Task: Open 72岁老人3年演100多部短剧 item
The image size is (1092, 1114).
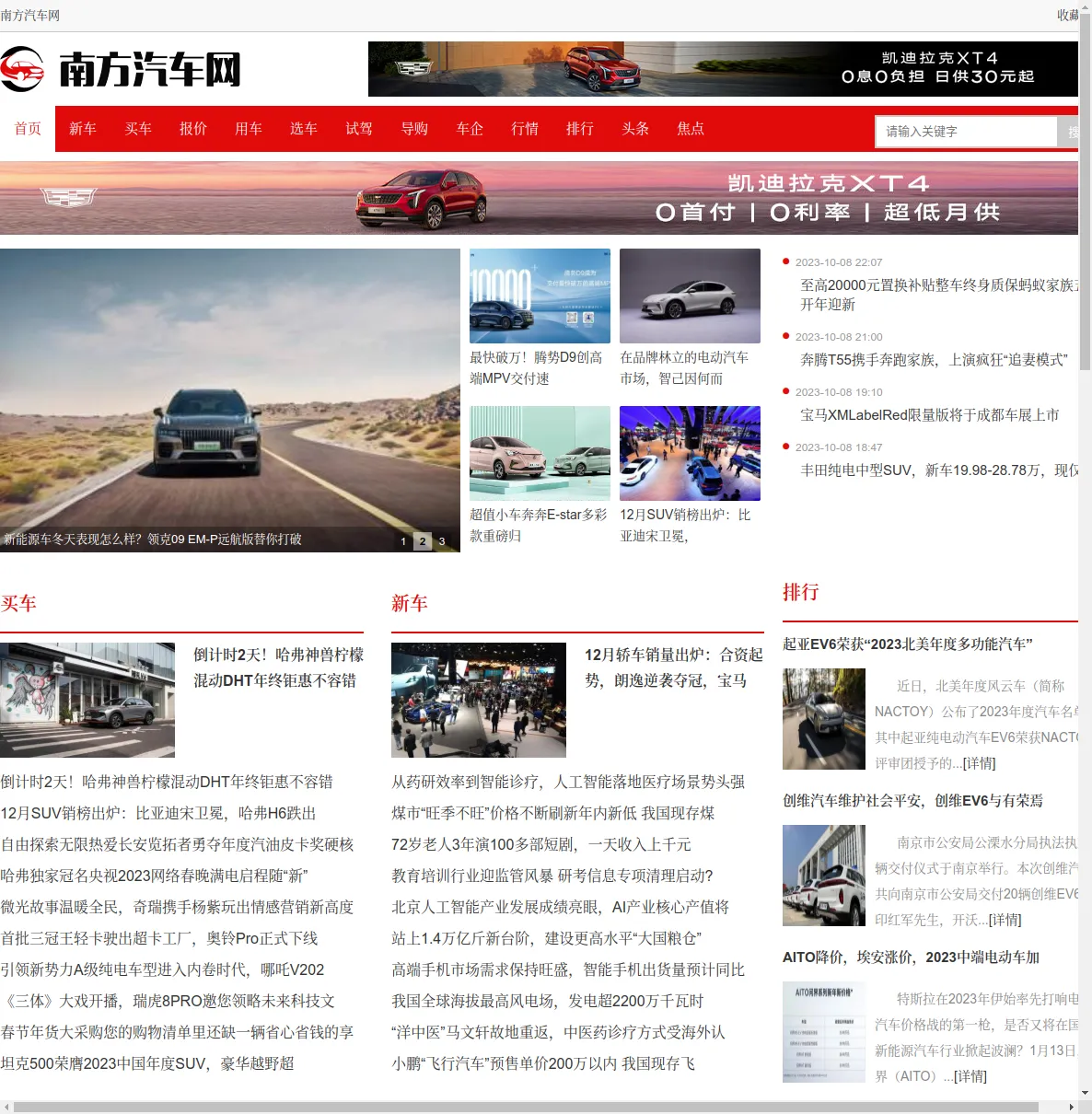Action: coord(541,844)
